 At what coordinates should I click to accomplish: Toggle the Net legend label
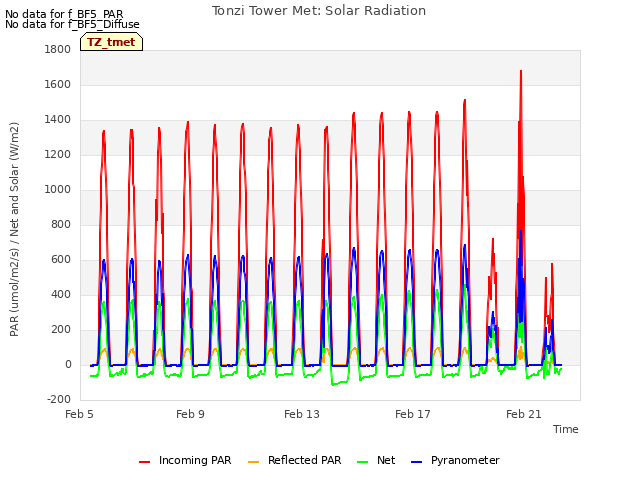(386, 460)
